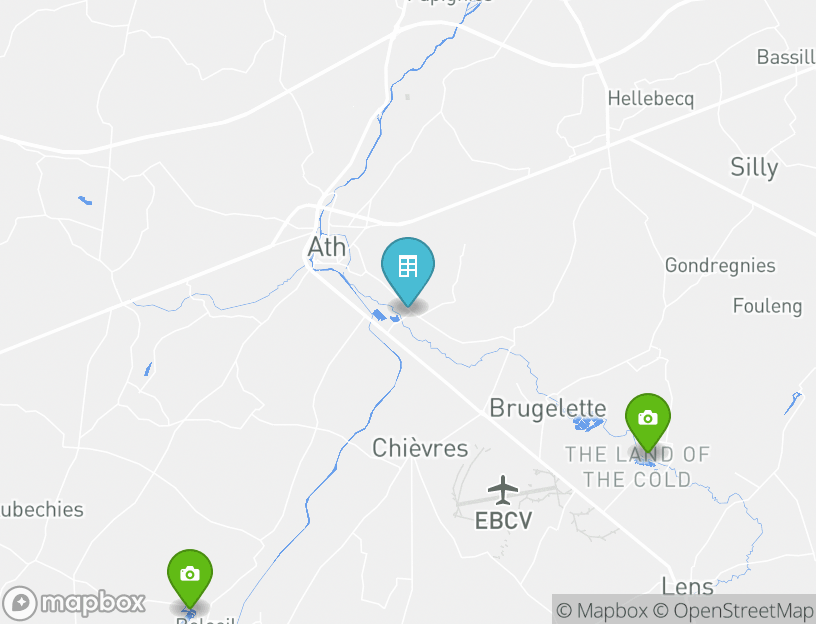816x624 pixels.
Task: Click the Bassilly label at map edge
Action: [x=786, y=57]
